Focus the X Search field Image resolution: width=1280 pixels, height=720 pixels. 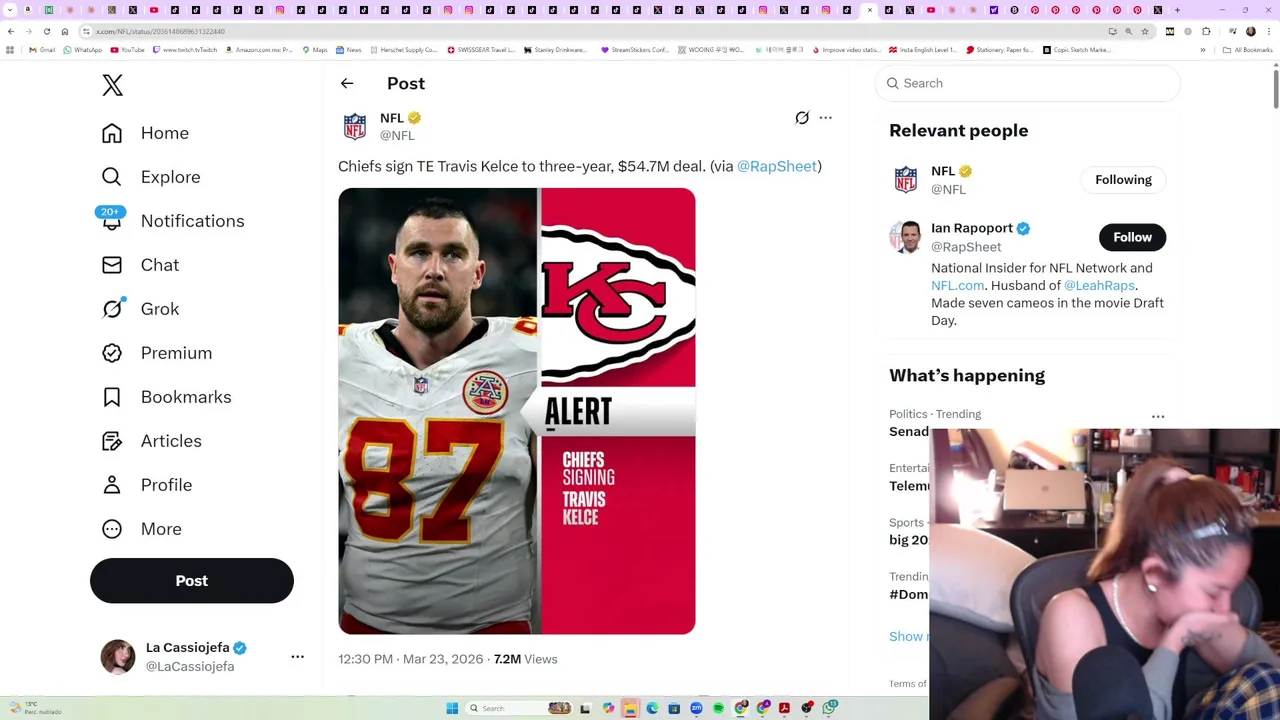(x=1028, y=84)
